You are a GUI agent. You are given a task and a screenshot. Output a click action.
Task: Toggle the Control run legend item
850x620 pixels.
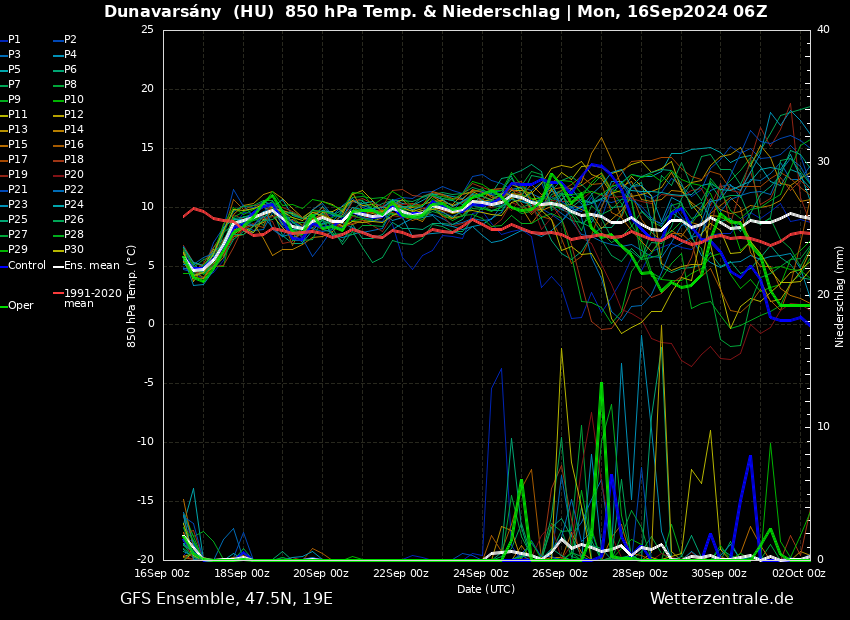pyautogui.click(x=26, y=266)
